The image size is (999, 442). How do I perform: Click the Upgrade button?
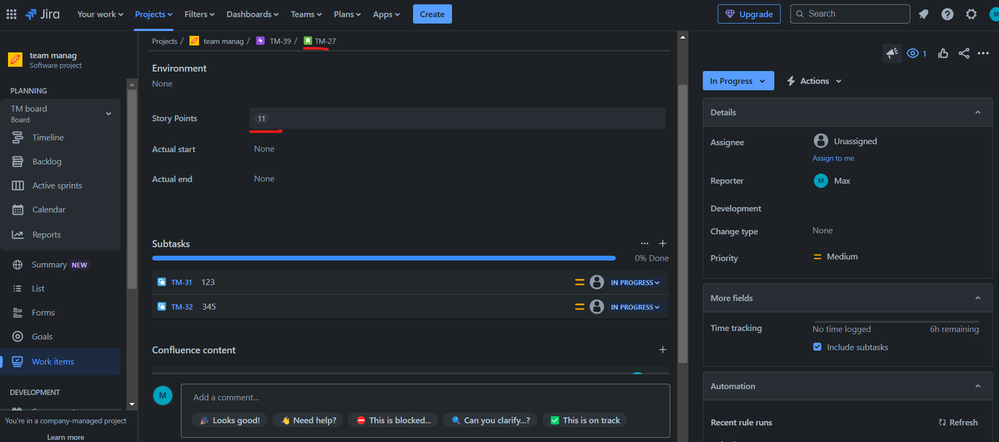[749, 14]
